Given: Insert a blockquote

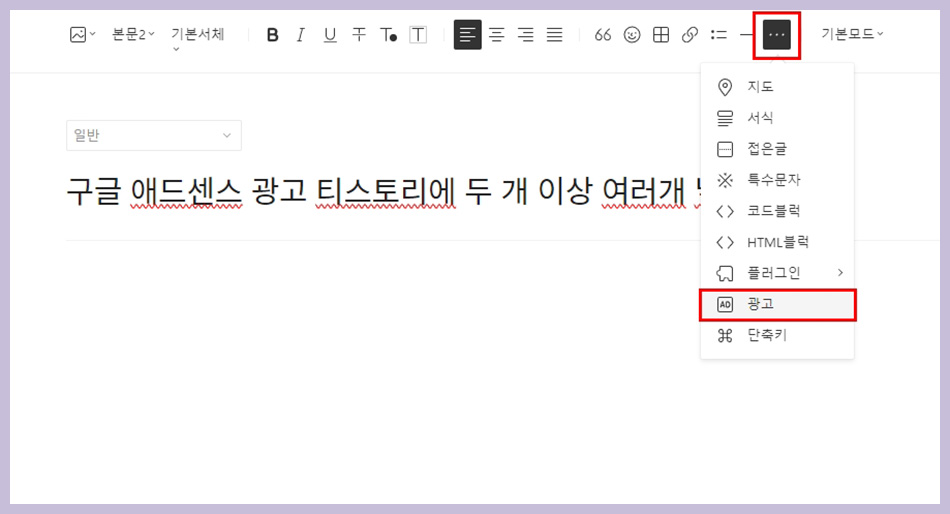Looking at the screenshot, I should tap(603, 35).
